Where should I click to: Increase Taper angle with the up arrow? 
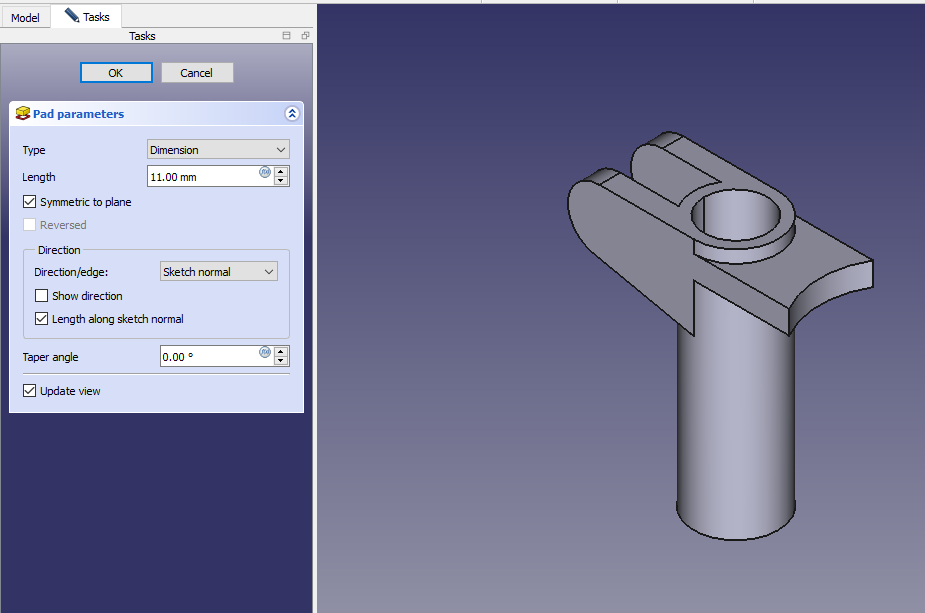(281, 352)
